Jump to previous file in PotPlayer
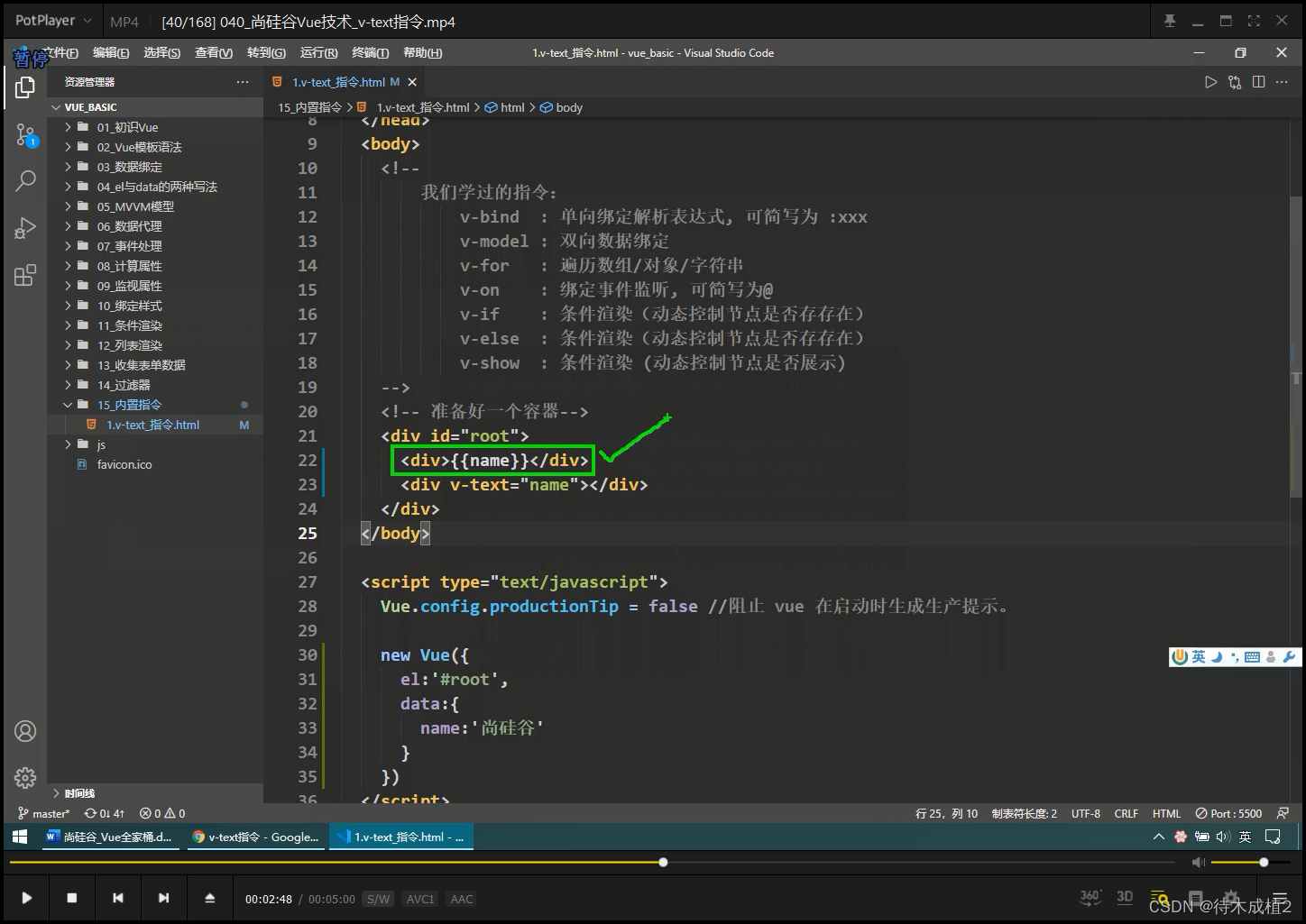 click(x=118, y=898)
